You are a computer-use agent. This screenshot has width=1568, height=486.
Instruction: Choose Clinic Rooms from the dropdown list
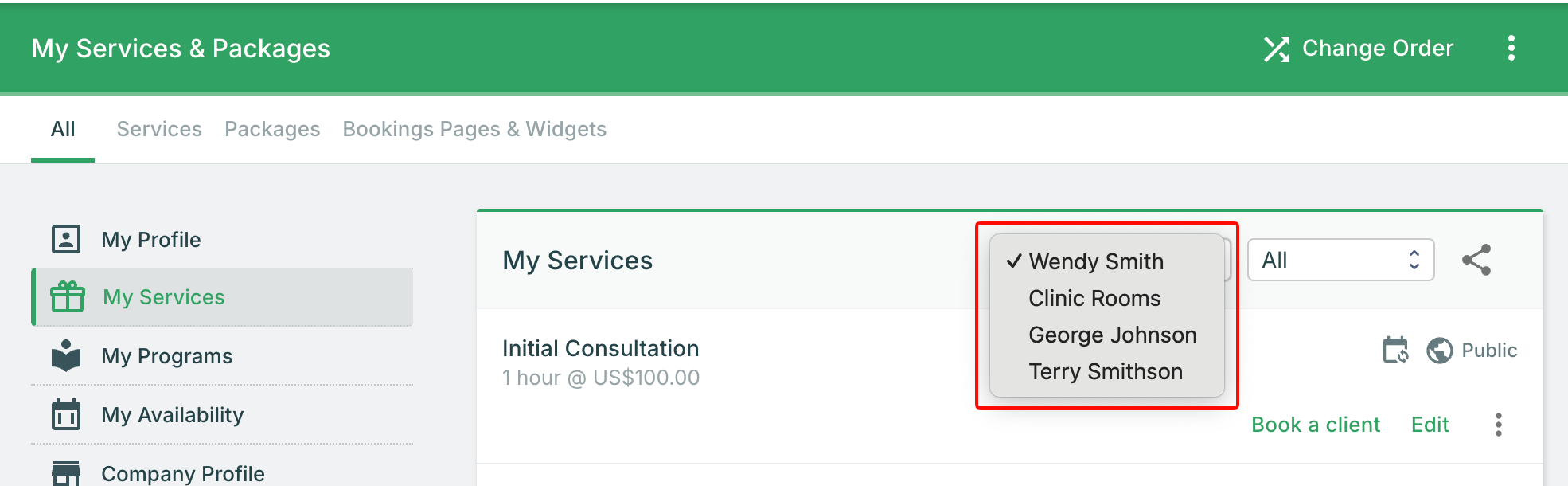click(x=1094, y=298)
